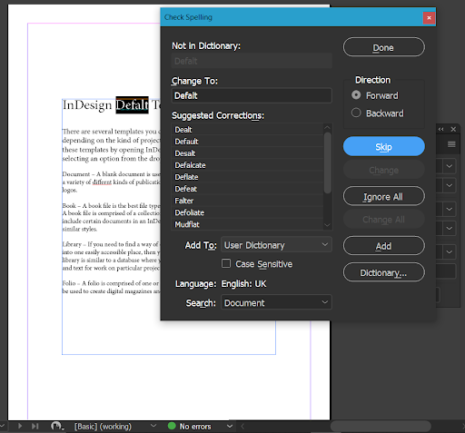Select the Forward direction radio button
Image resolution: width=465 pixels, height=433 pixels.
click(356, 95)
